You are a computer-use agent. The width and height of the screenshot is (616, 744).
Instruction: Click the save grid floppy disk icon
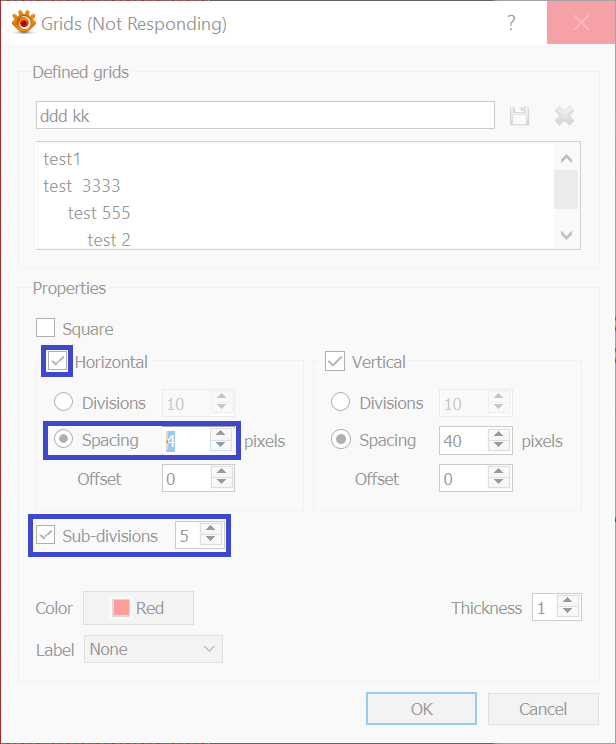pos(519,116)
